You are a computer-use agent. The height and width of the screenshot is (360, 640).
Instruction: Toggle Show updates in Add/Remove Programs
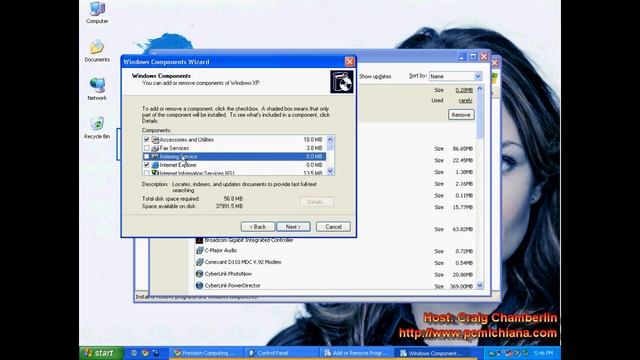375,76
